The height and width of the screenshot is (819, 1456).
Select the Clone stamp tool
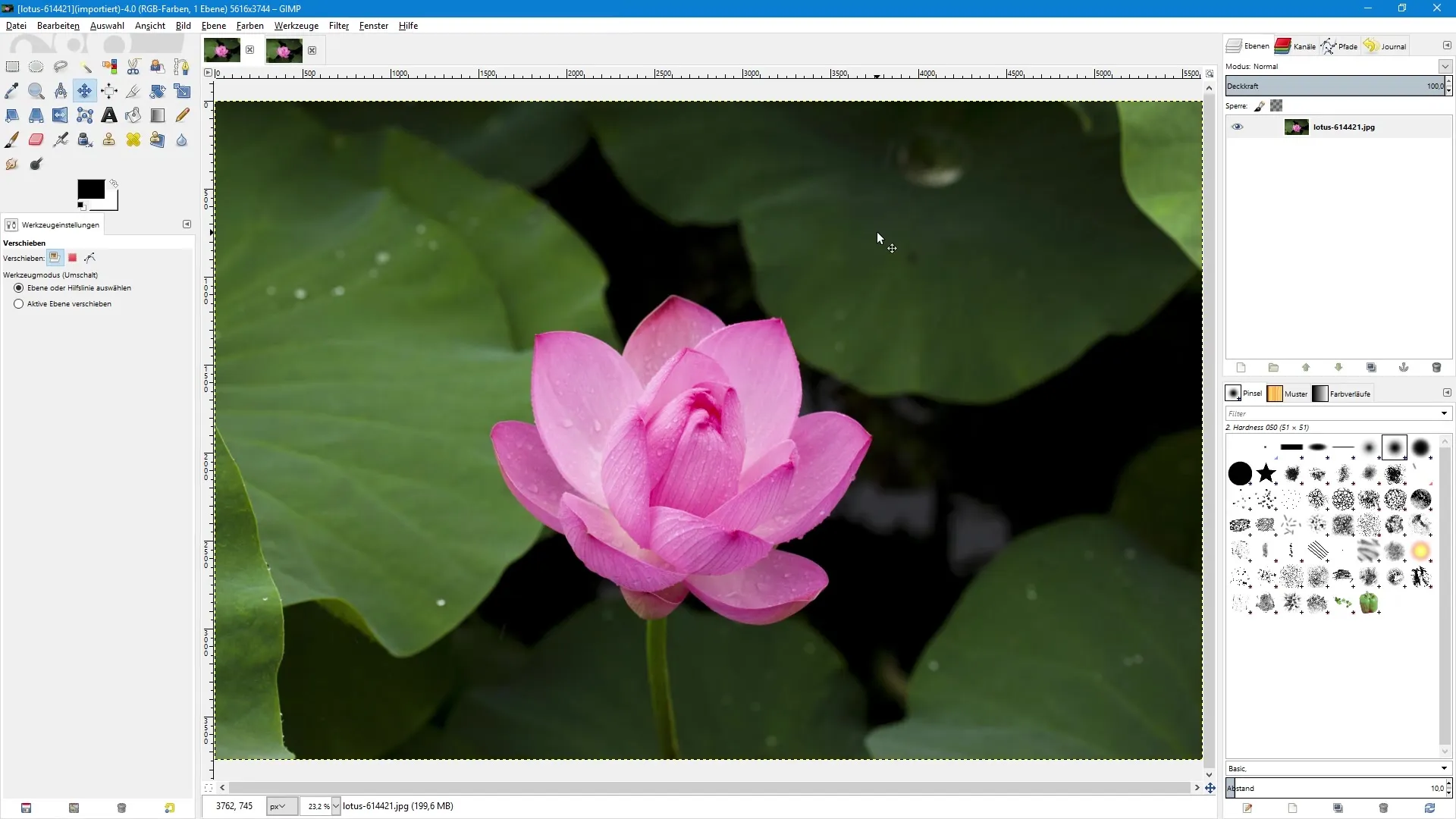pyautogui.click(x=109, y=140)
